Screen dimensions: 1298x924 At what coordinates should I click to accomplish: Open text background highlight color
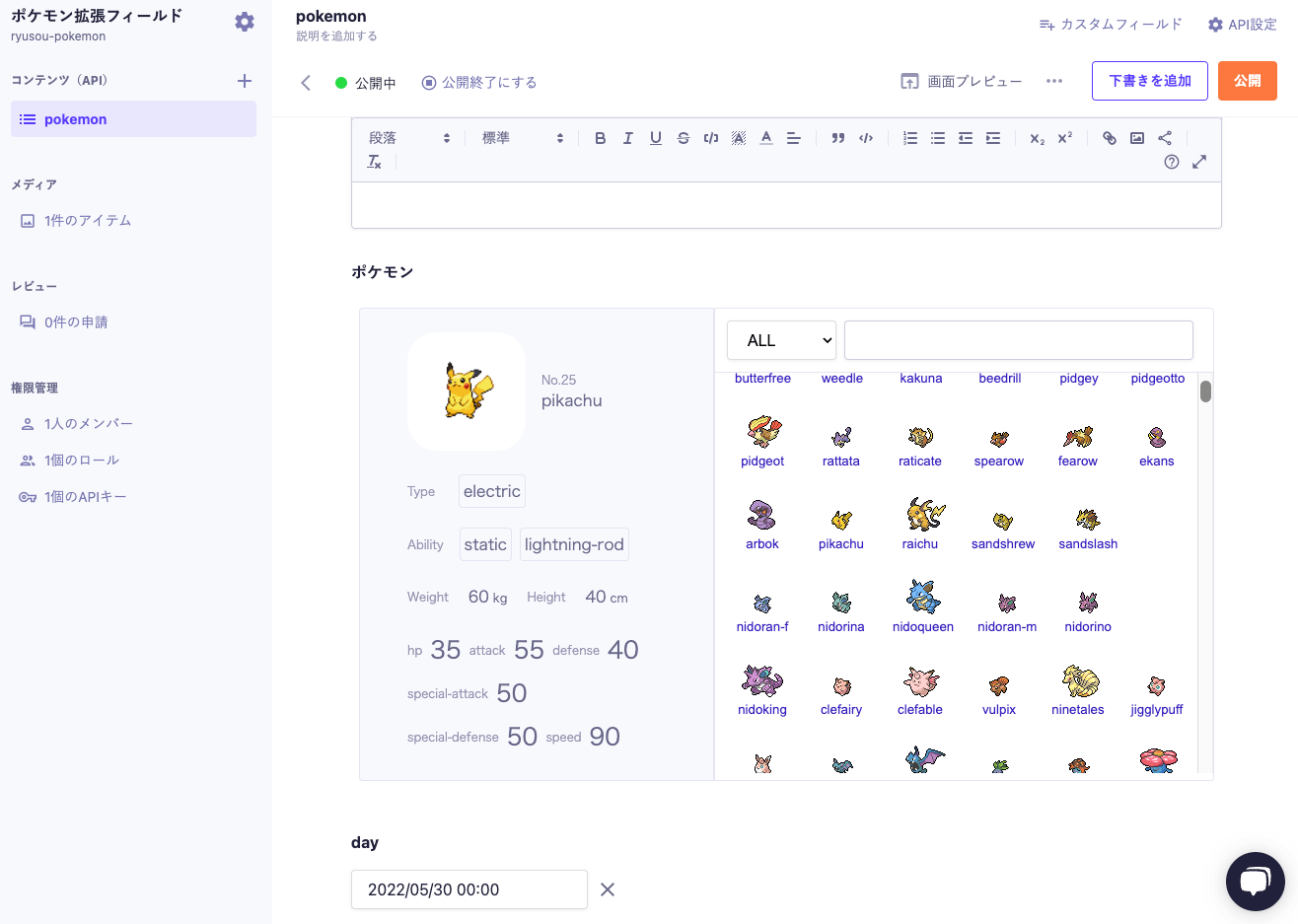[x=738, y=138]
